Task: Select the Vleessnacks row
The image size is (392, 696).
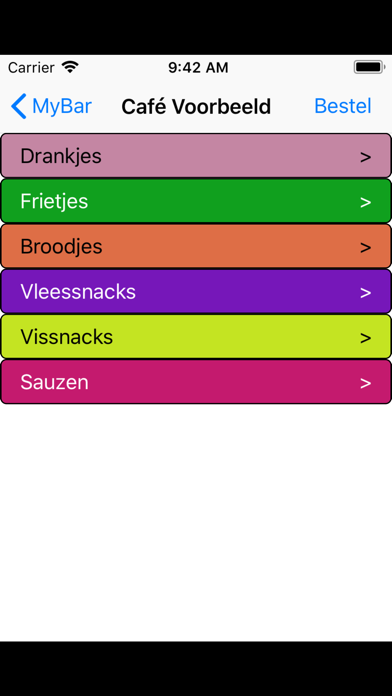Action: point(196,292)
